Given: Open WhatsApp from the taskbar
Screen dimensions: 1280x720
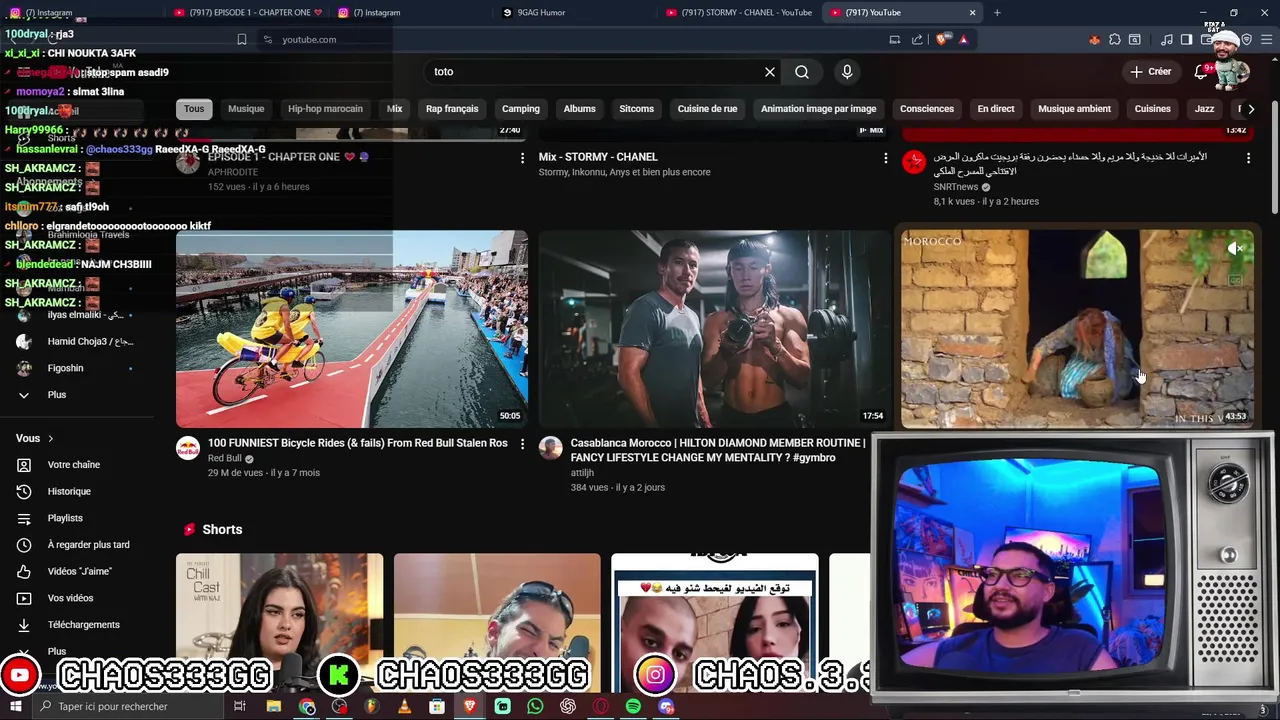Looking at the screenshot, I should [535, 707].
